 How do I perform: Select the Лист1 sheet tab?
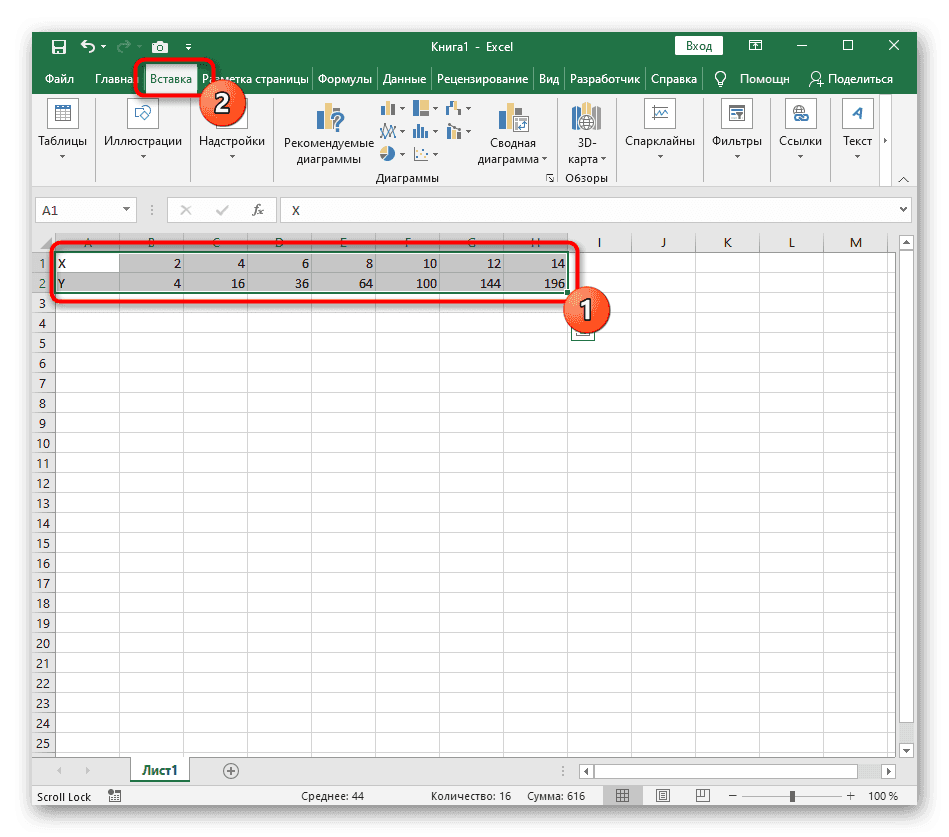coord(159,770)
